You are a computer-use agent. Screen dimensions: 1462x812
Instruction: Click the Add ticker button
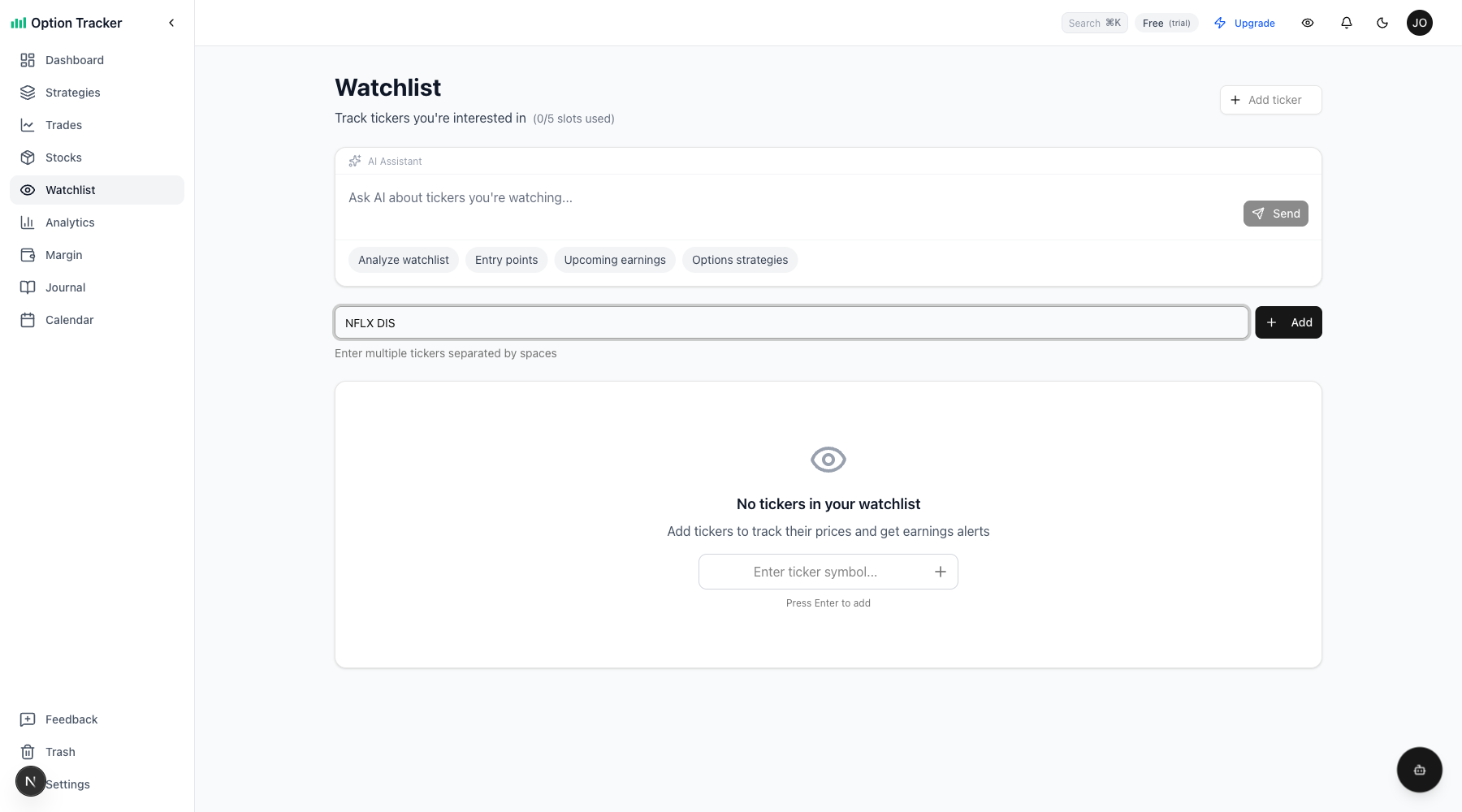(1270, 100)
